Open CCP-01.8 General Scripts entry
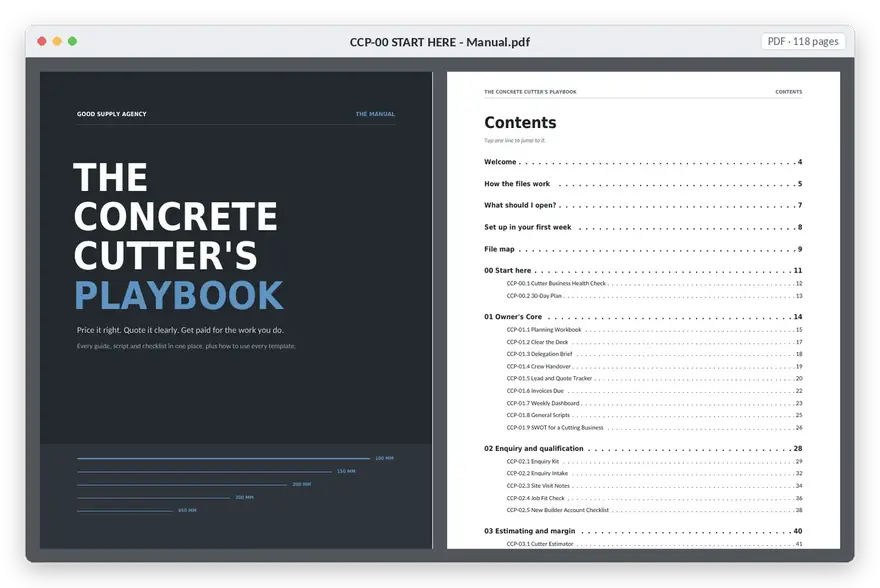880x588 pixels. (x=654, y=415)
